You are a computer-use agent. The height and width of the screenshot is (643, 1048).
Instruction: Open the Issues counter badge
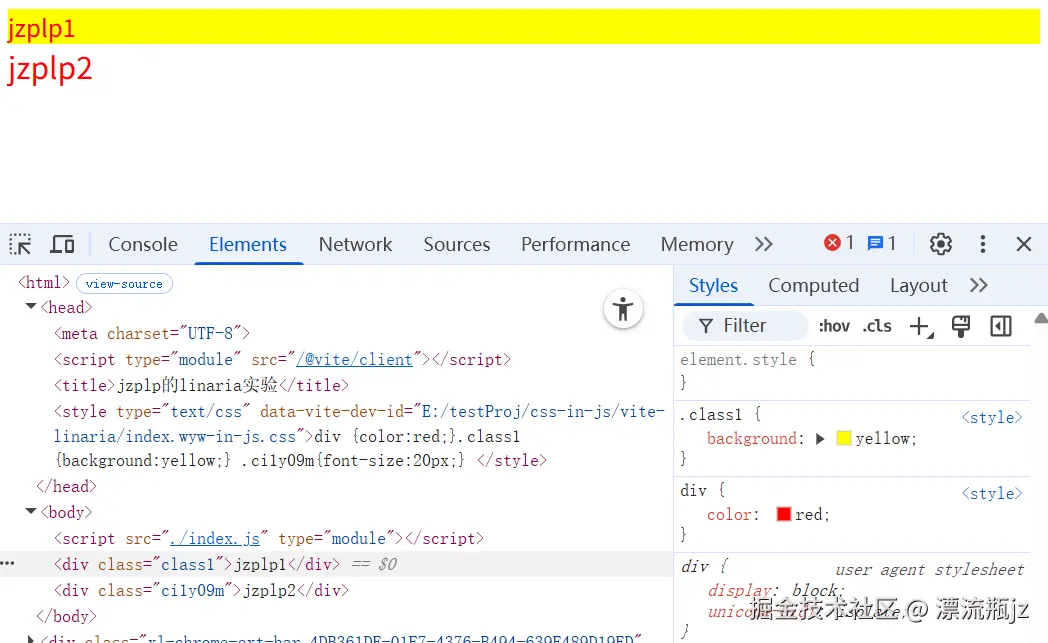coord(881,242)
